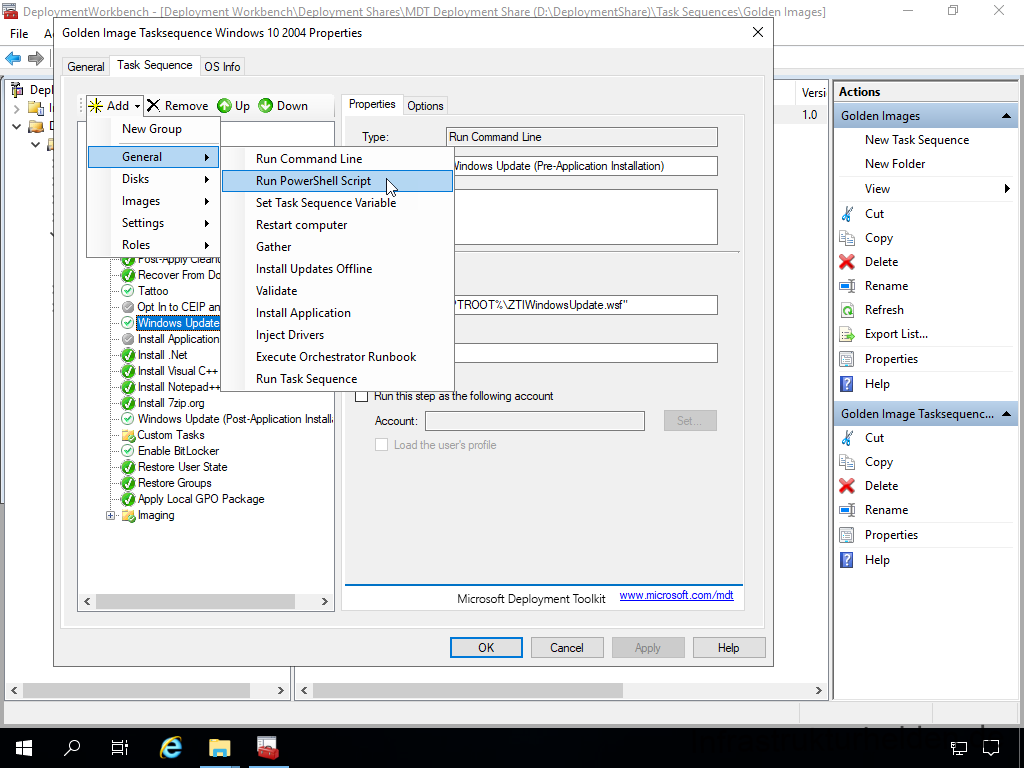This screenshot has width=1024, height=768.
Task: Click the Golden Images Rename icon
Action: coord(847,286)
